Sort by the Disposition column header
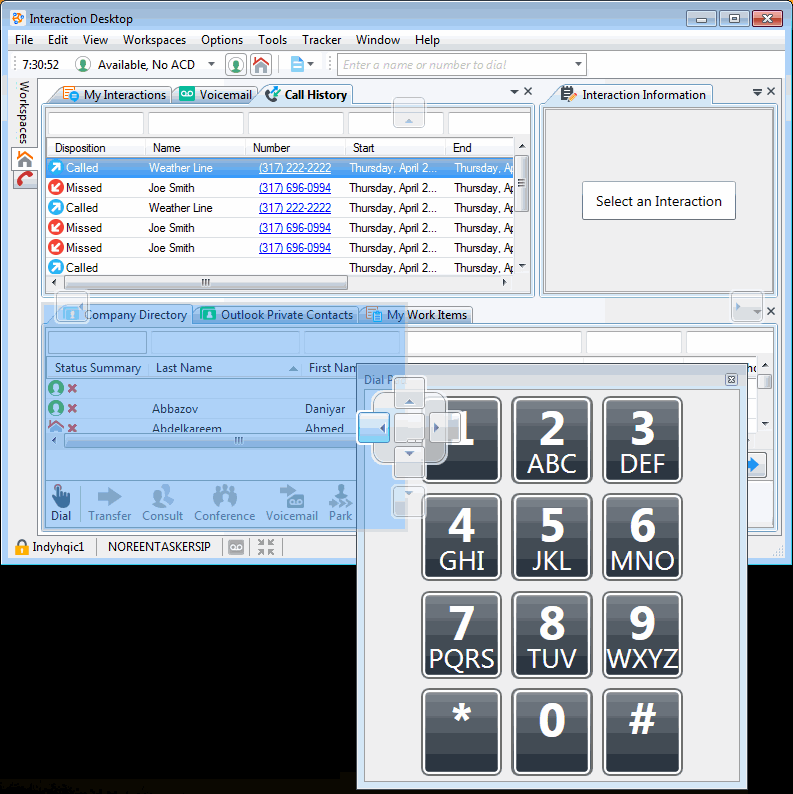The height and width of the screenshot is (794, 793). [x=80, y=148]
